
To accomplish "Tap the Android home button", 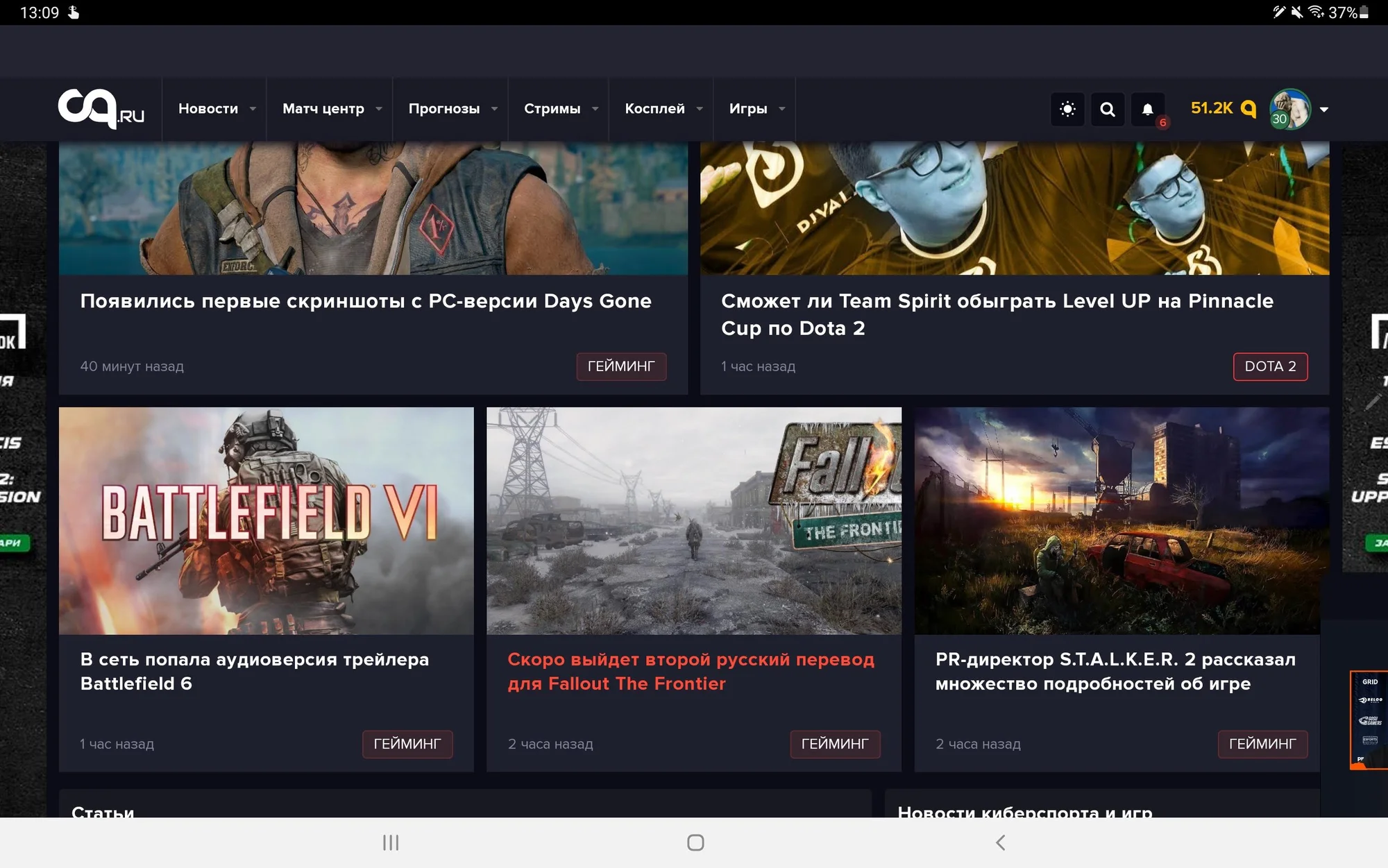I will 695,842.
